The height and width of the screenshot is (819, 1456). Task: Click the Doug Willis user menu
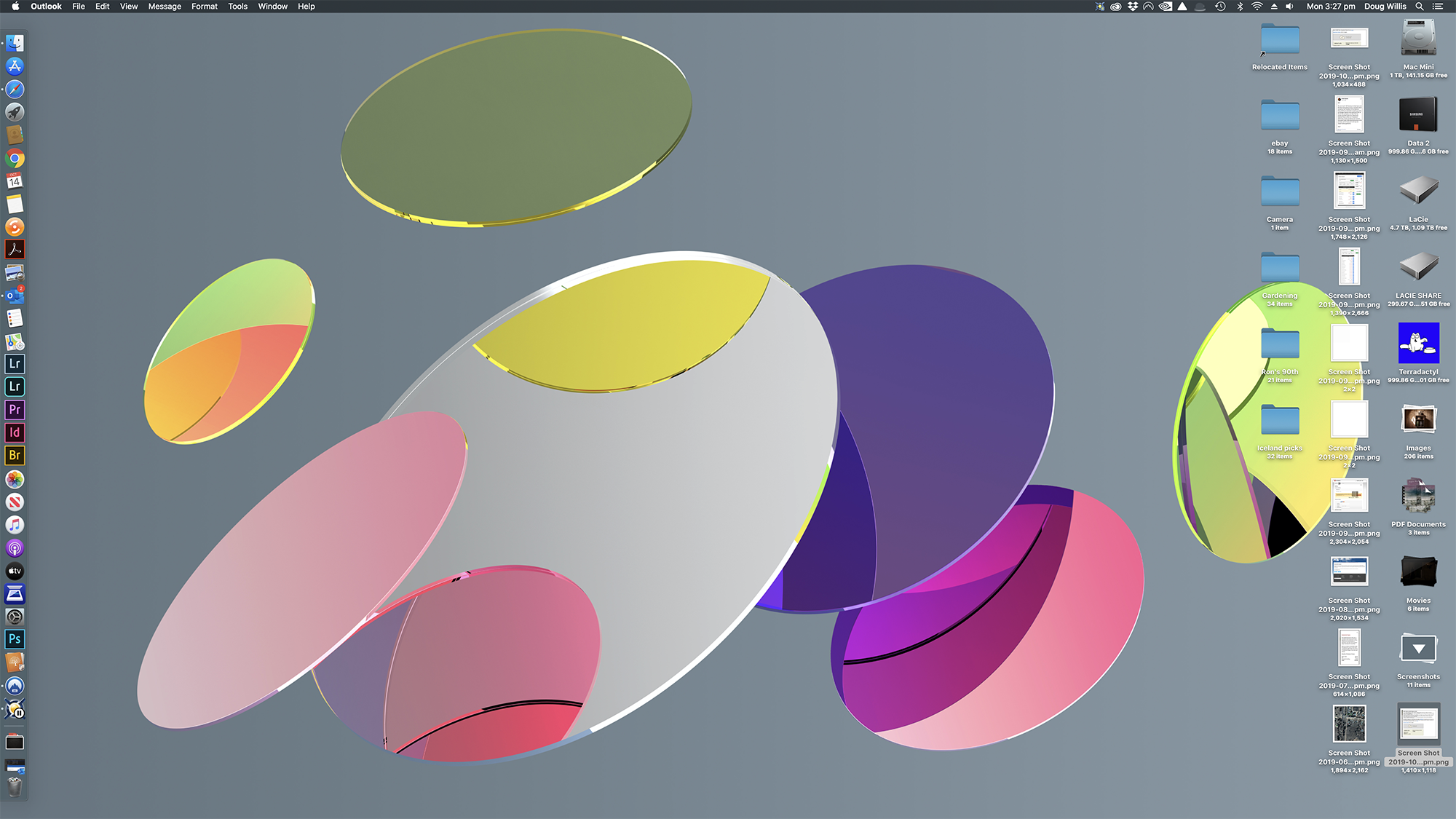1385,7
